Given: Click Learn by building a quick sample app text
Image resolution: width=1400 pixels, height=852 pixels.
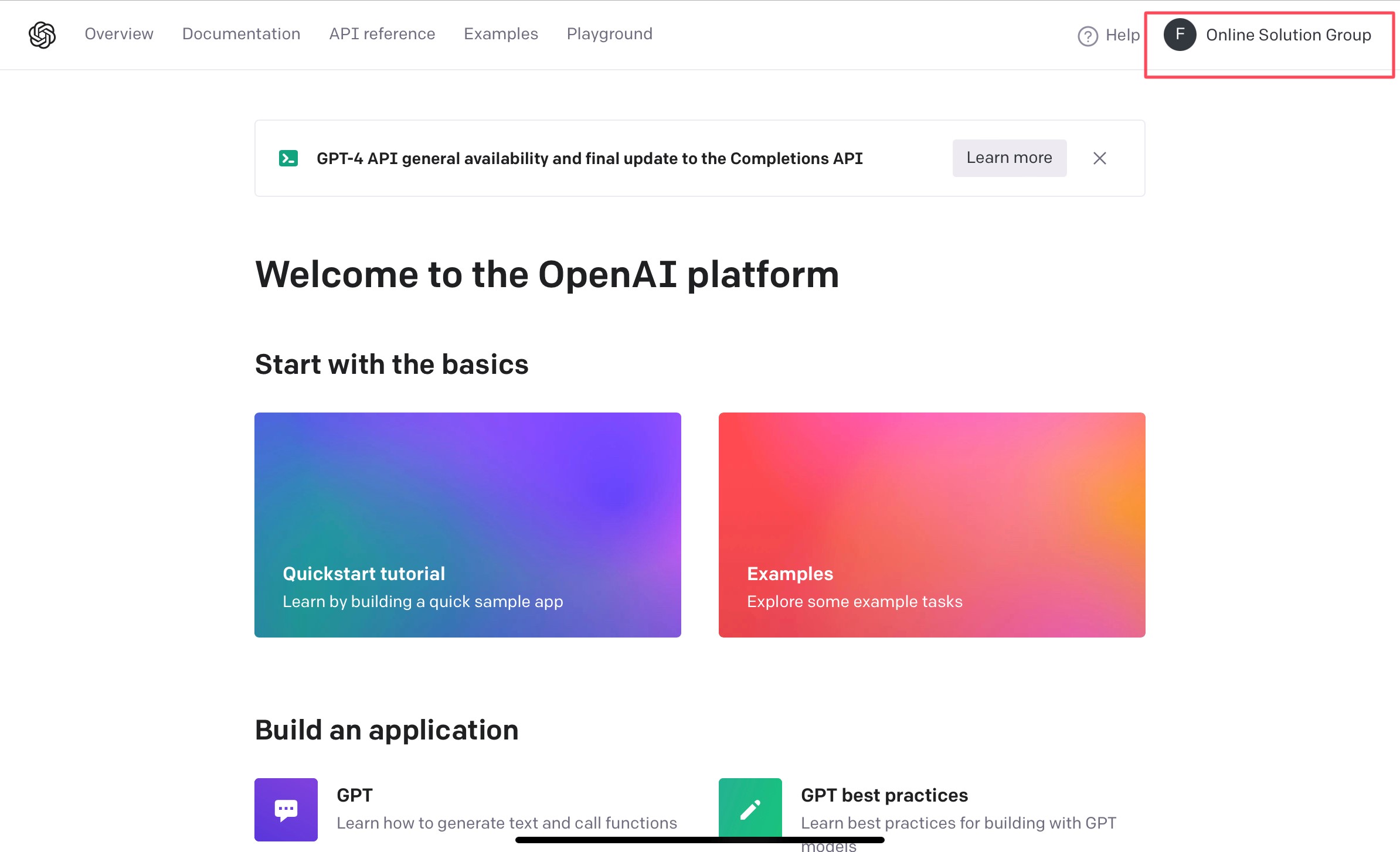Looking at the screenshot, I should pos(423,601).
